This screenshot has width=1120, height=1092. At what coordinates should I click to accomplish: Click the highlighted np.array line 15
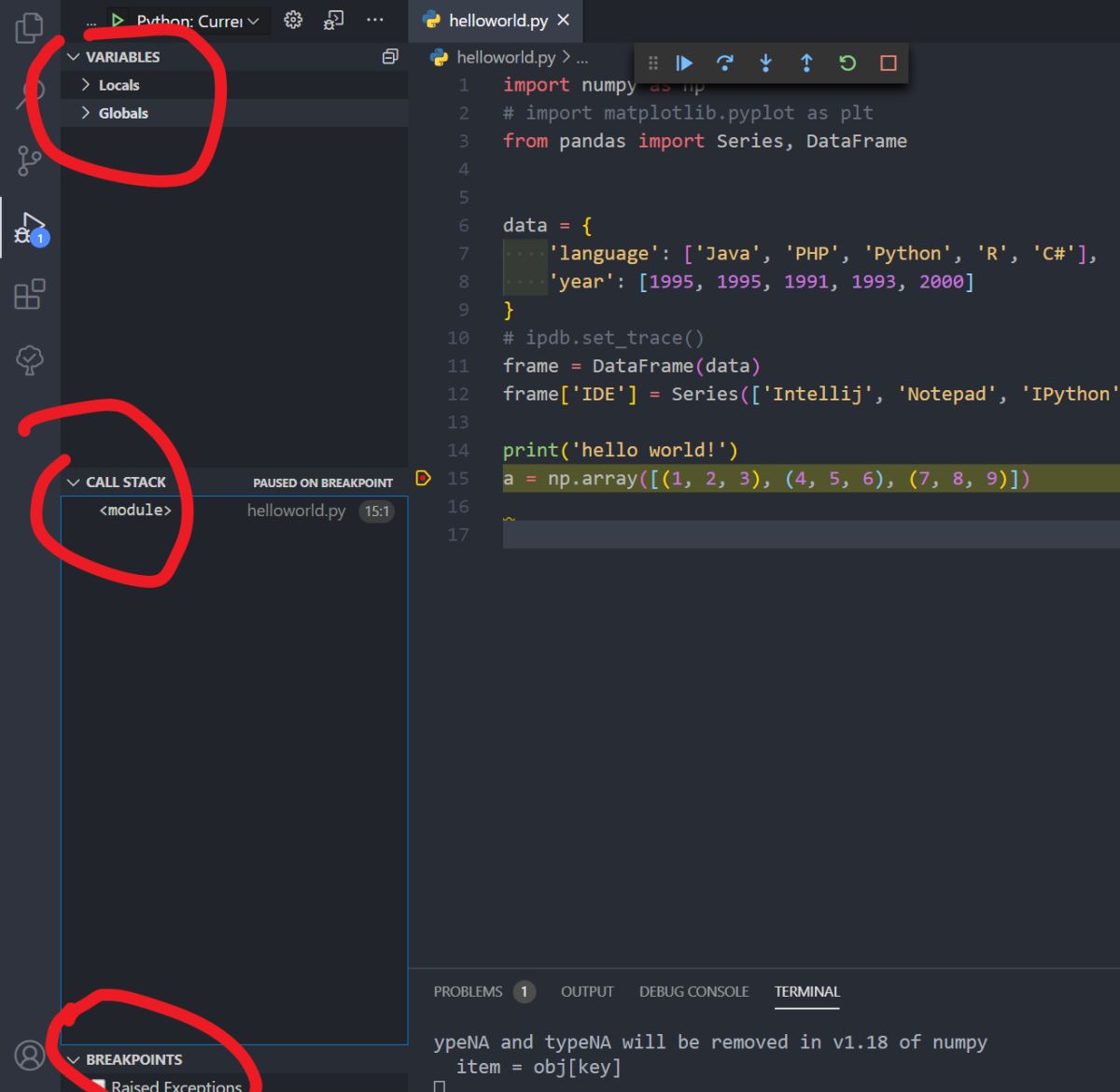[766, 478]
